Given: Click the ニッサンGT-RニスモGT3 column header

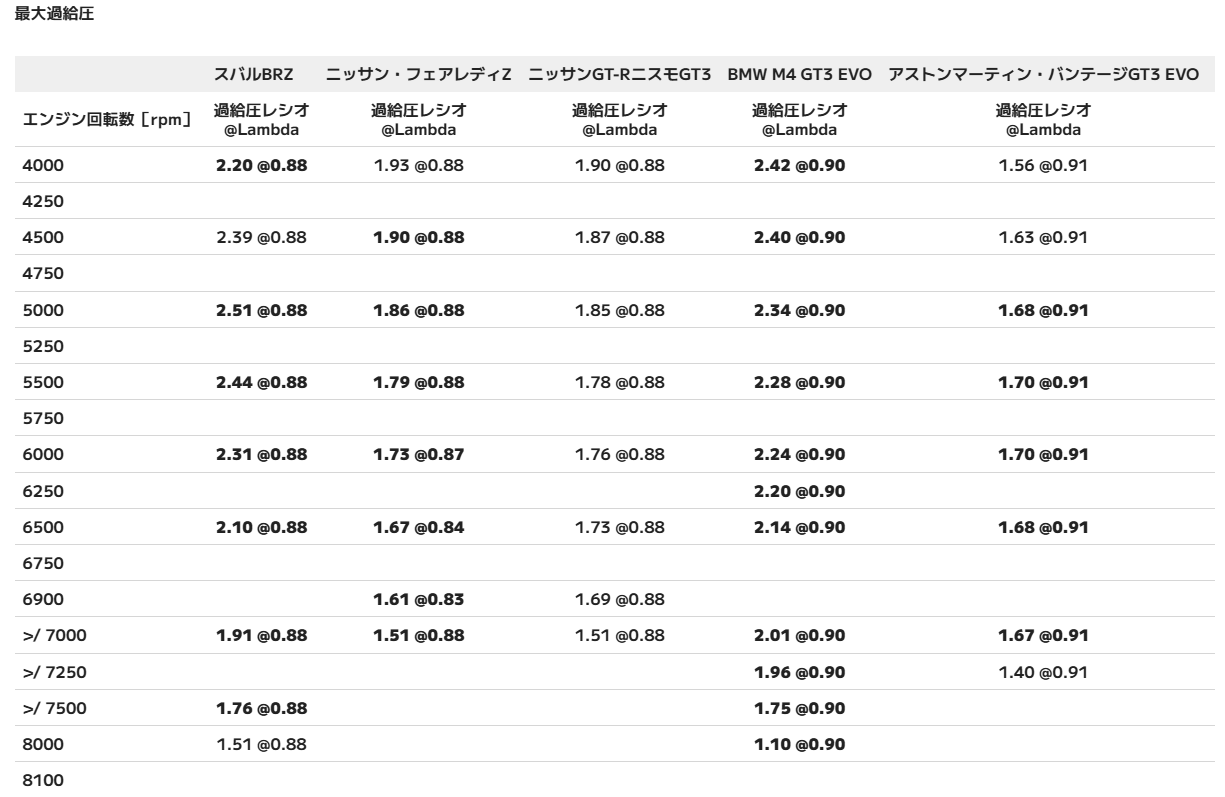Looking at the screenshot, I should pos(620,74).
